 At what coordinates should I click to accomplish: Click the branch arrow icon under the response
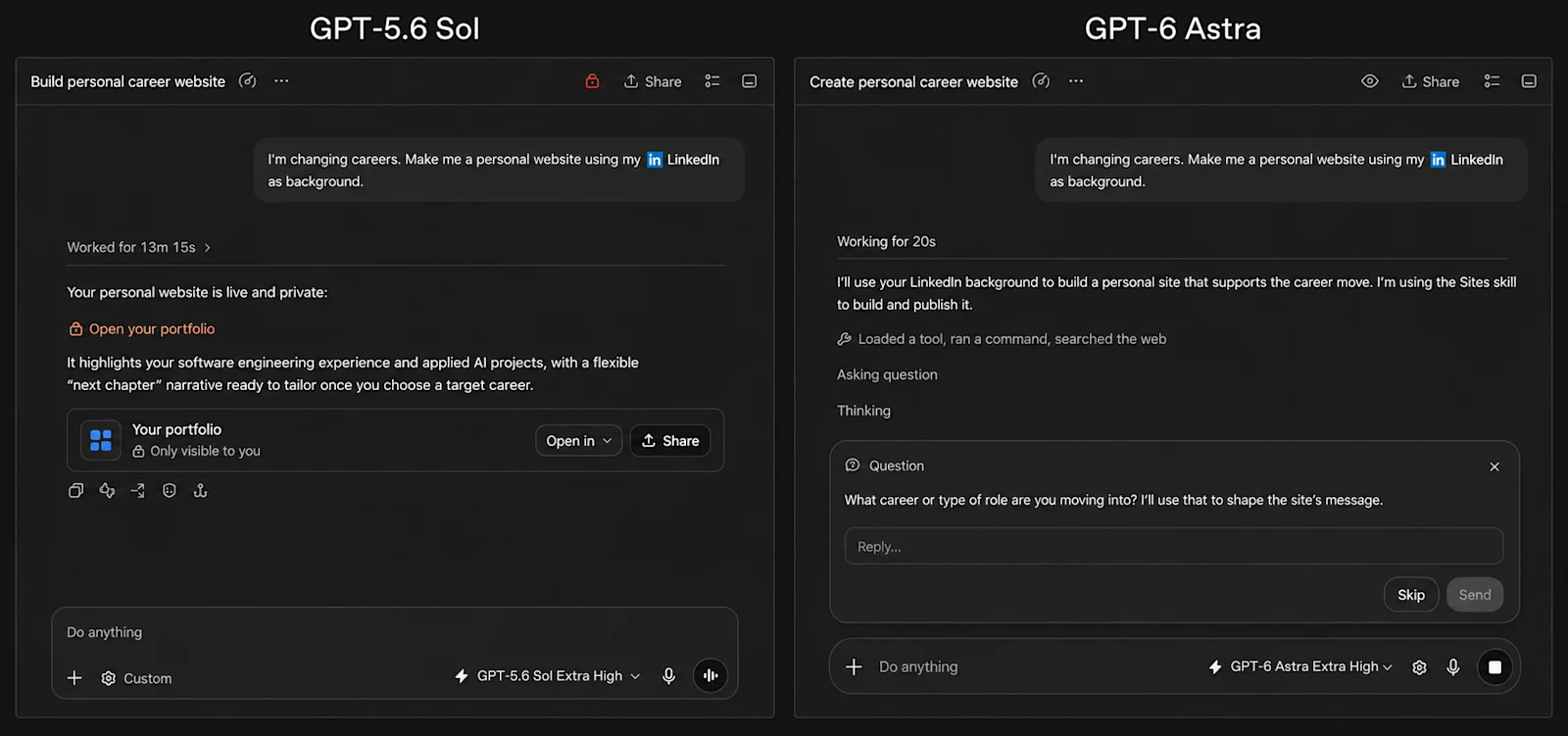138,491
